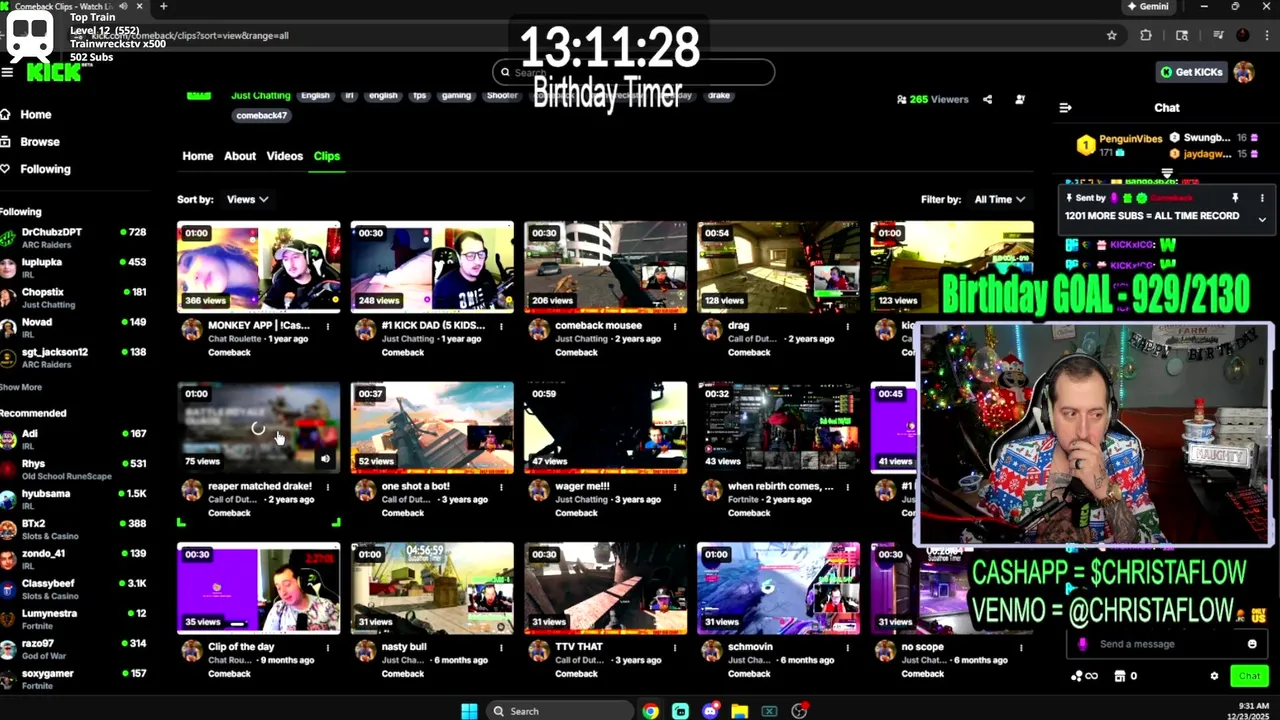Play the one shot a bot clip thumbnail
This screenshot has width=1280, height=720.
(432, 428)
